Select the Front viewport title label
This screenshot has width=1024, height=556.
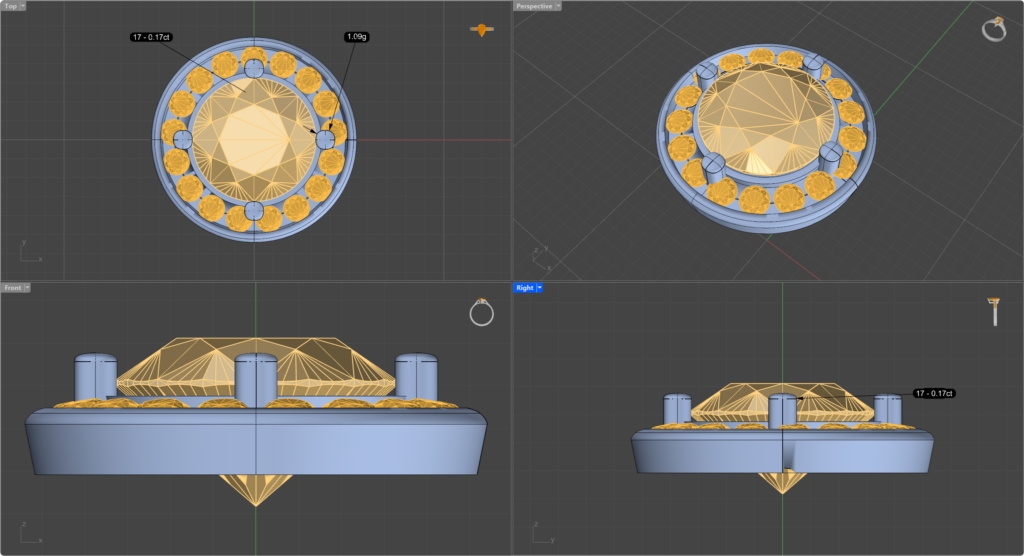pos(12,288)
